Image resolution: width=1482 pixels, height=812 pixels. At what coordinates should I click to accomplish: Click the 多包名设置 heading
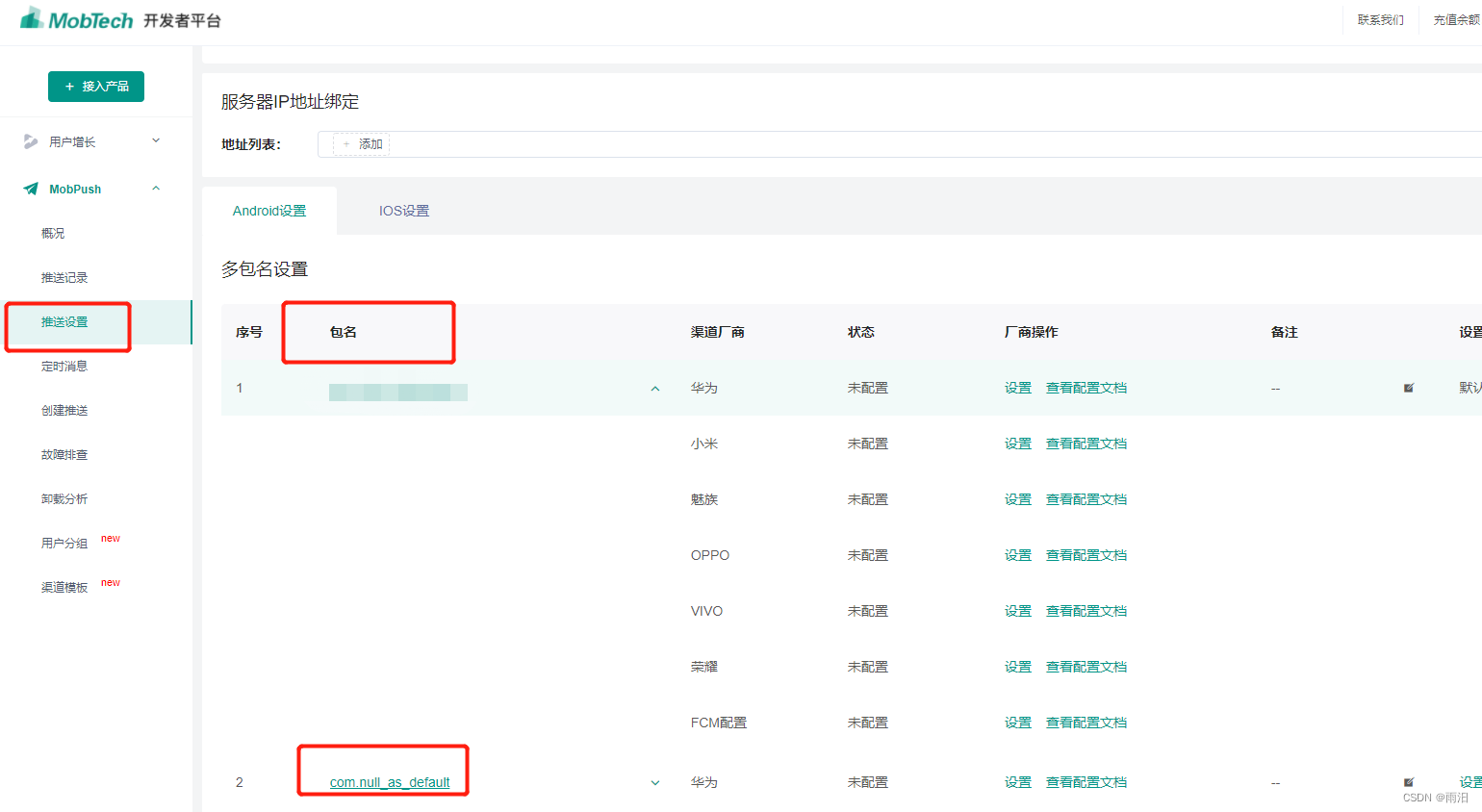click(265, 269)
